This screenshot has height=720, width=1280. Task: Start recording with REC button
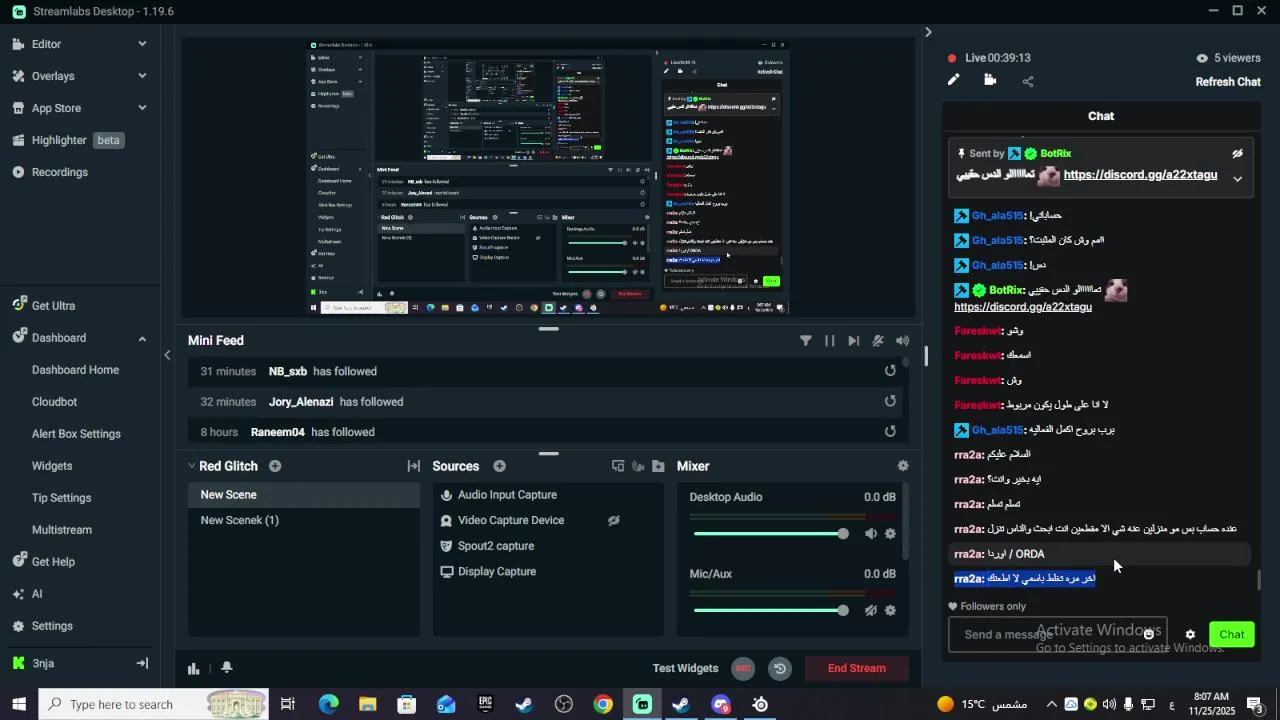click(742, 668)
